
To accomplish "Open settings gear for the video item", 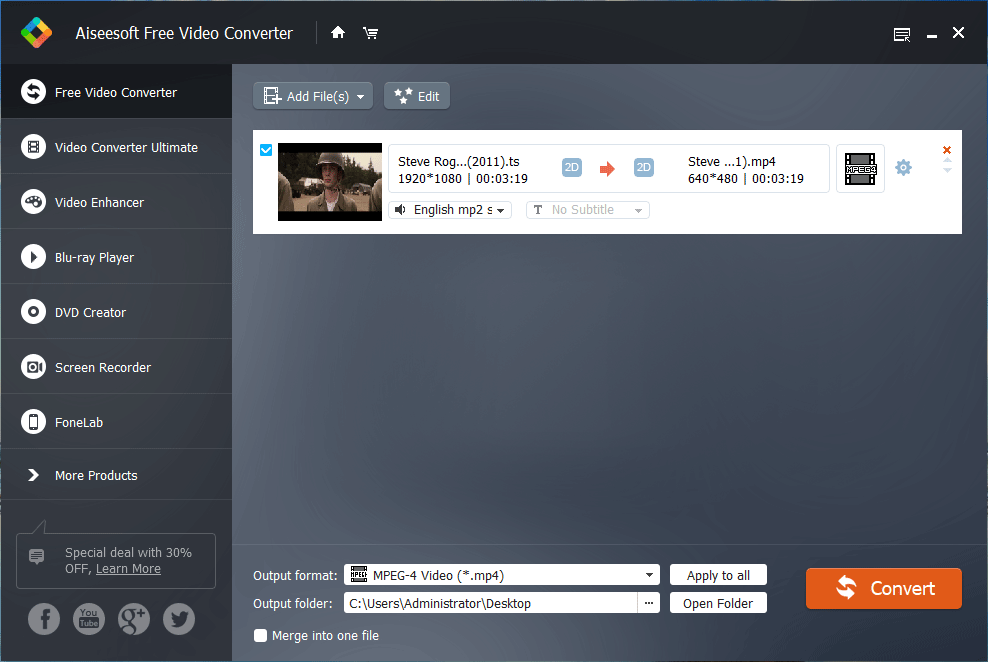I will click(x=903, y=168).
